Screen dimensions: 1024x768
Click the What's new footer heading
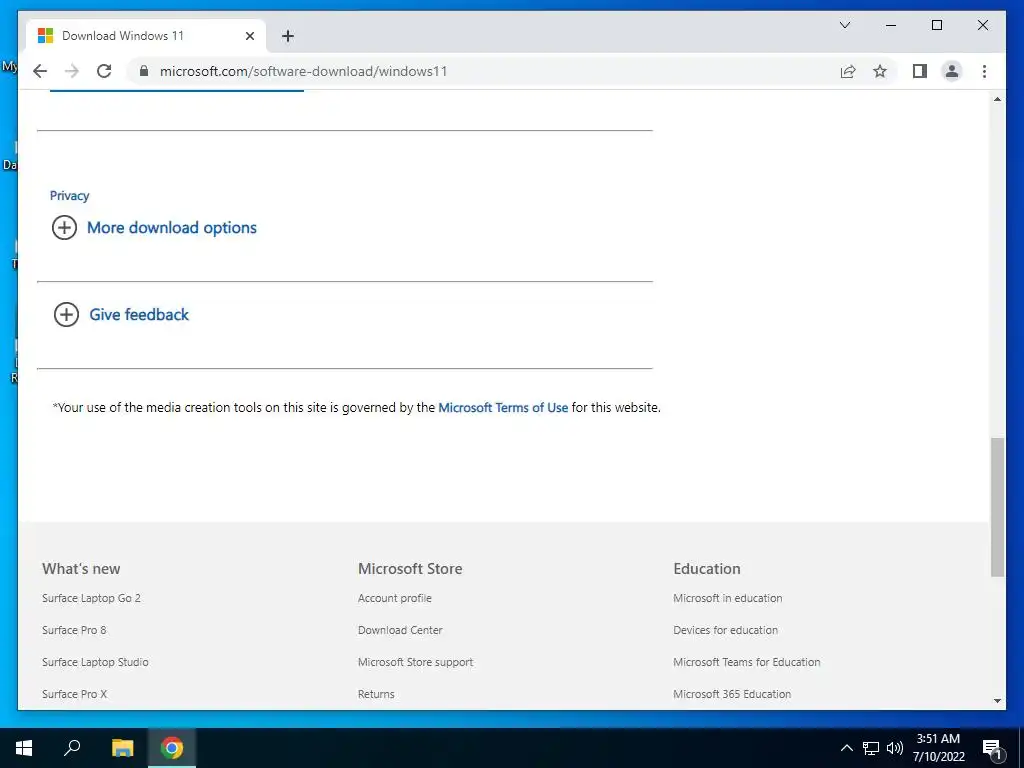click(x=81, y=569)
